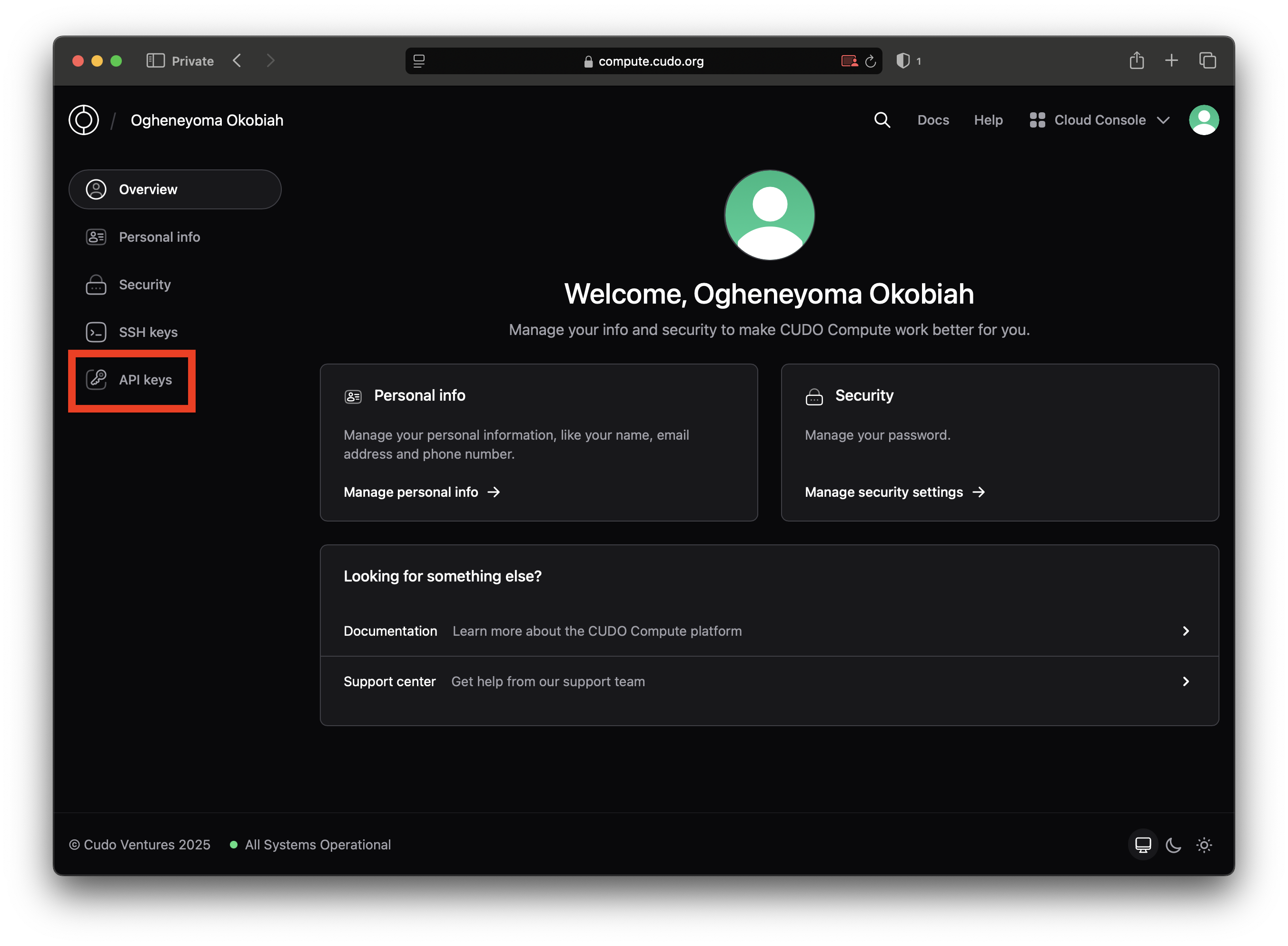Click the Overview sidebar person icon
The image size is (1288, 946).
point(96,189)
